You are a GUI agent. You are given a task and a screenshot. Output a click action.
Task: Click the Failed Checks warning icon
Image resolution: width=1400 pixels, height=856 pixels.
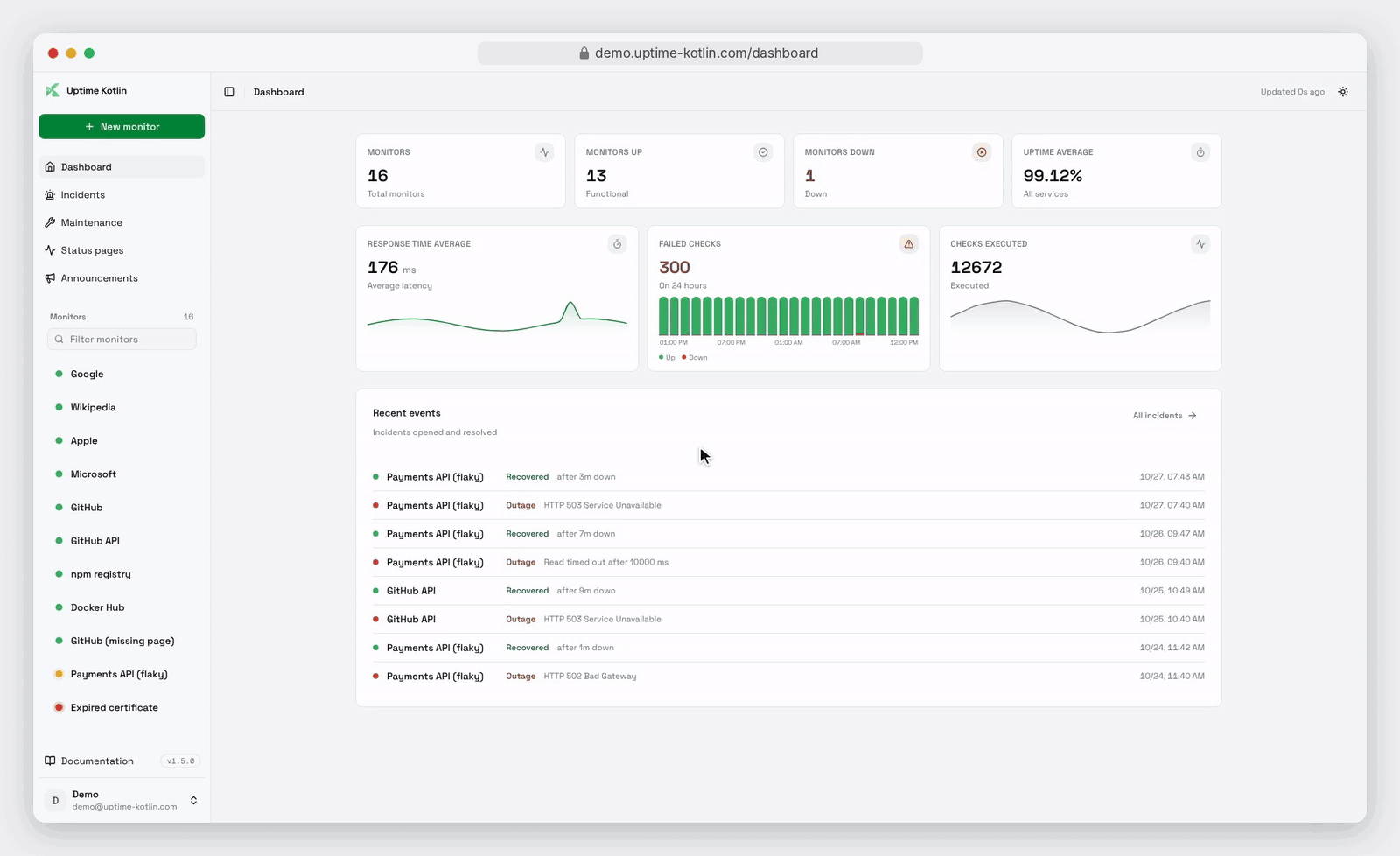(909, 244)
